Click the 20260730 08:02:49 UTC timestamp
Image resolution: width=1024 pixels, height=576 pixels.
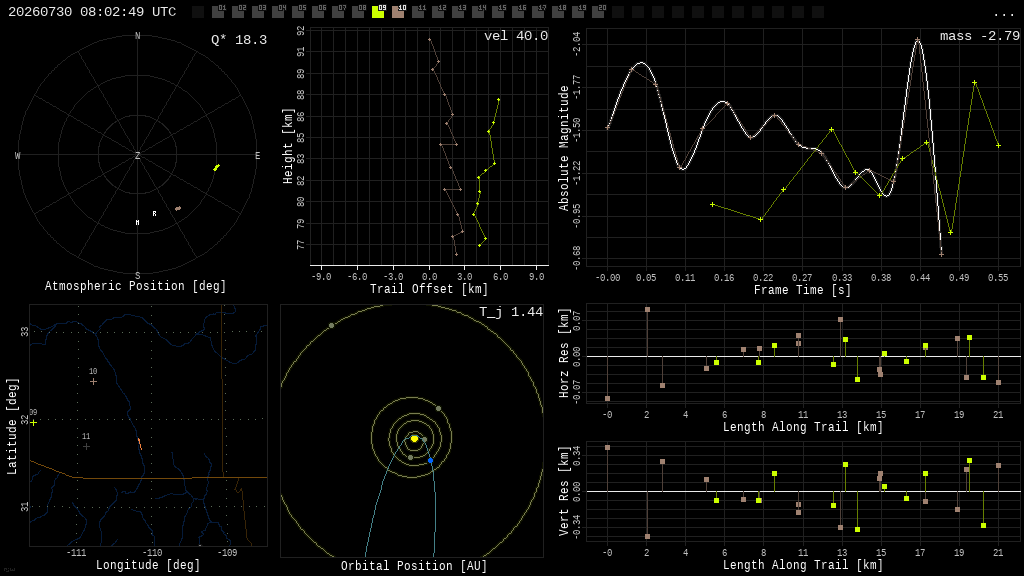[x=92, y=12]
